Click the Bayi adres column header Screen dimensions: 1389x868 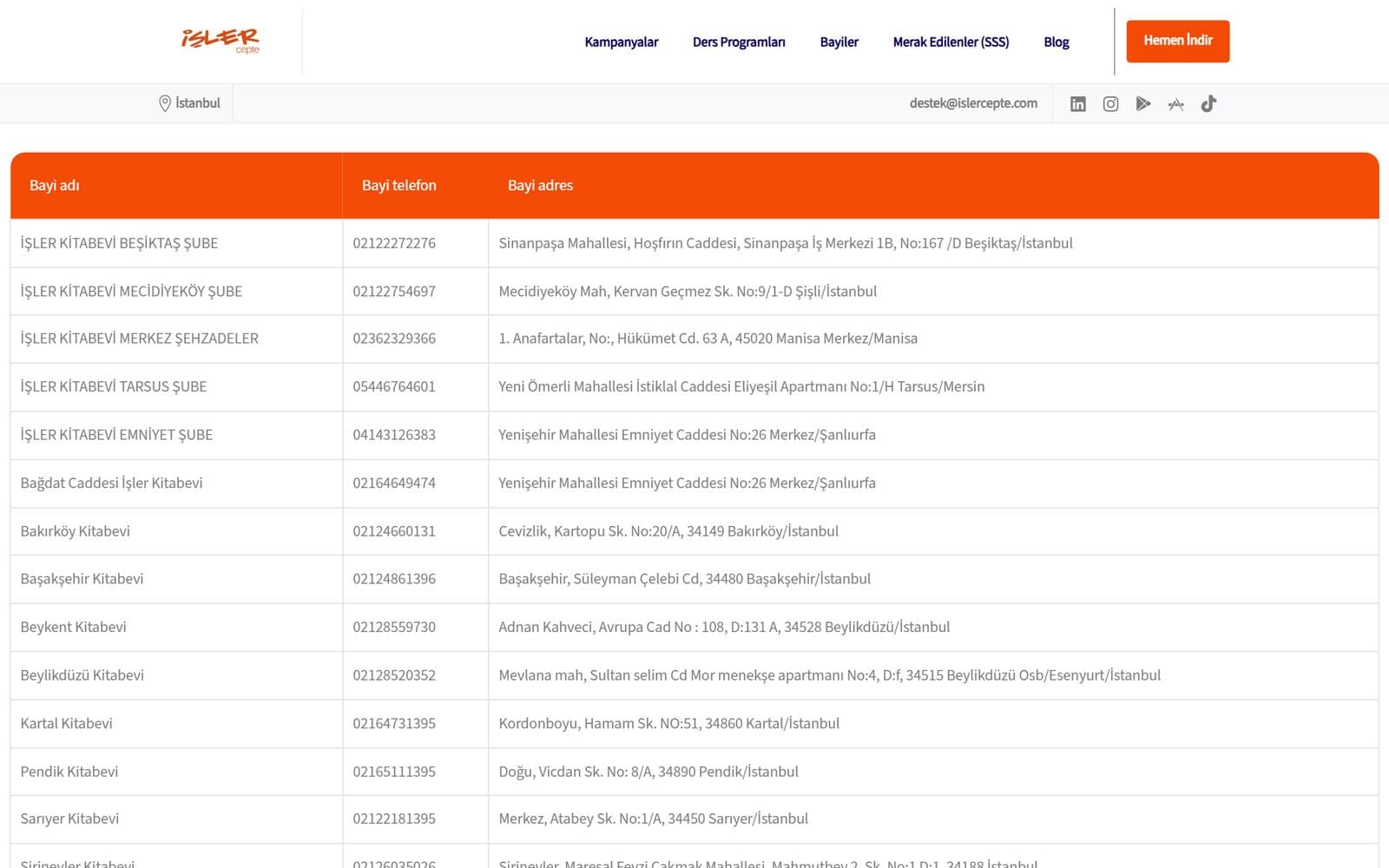(540, 186)
